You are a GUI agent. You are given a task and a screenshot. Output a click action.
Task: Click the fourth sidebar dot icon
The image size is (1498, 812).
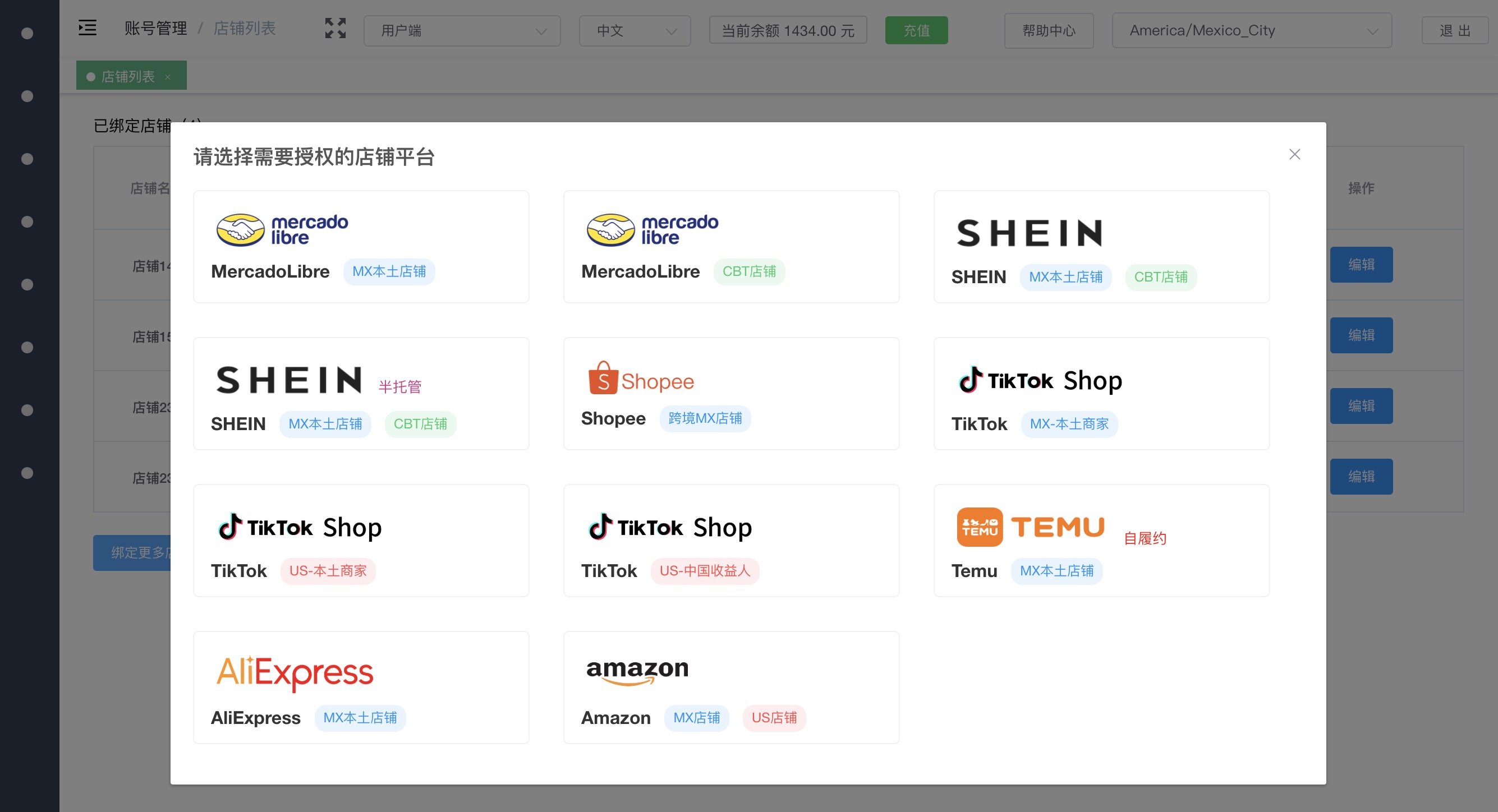(27, 222)
